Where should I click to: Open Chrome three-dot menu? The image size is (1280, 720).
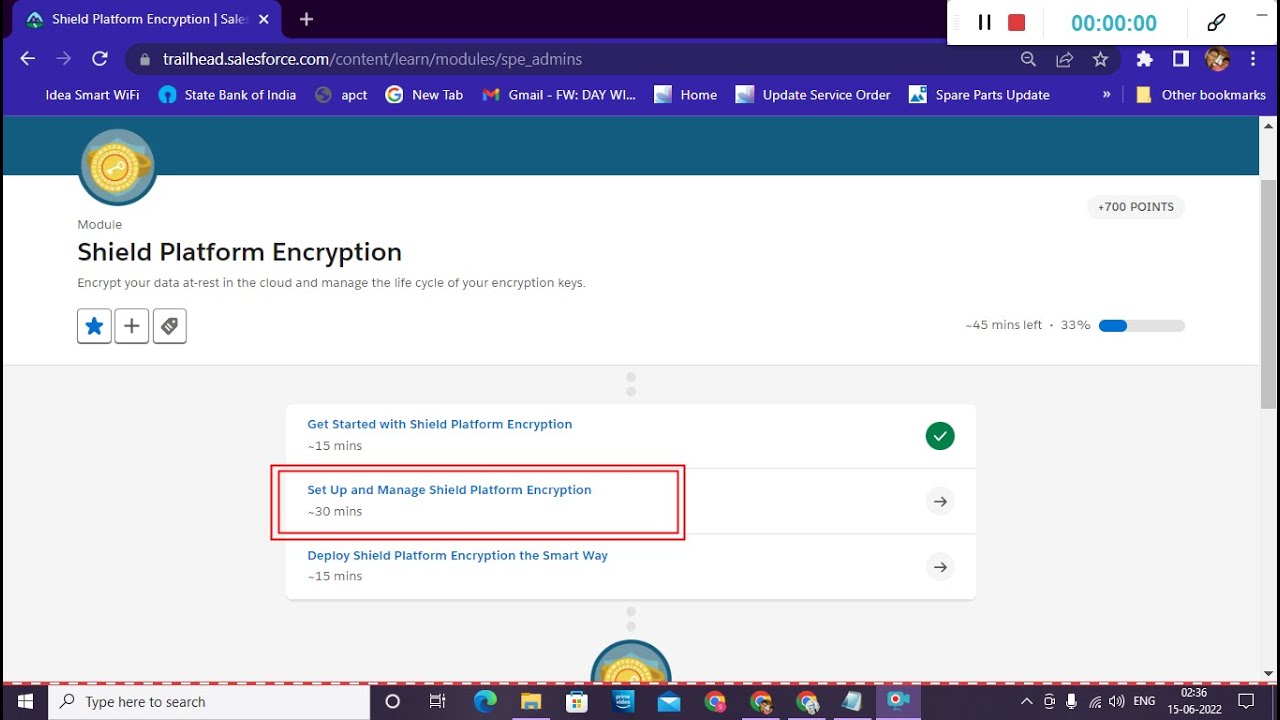[x=1253, y=59]
